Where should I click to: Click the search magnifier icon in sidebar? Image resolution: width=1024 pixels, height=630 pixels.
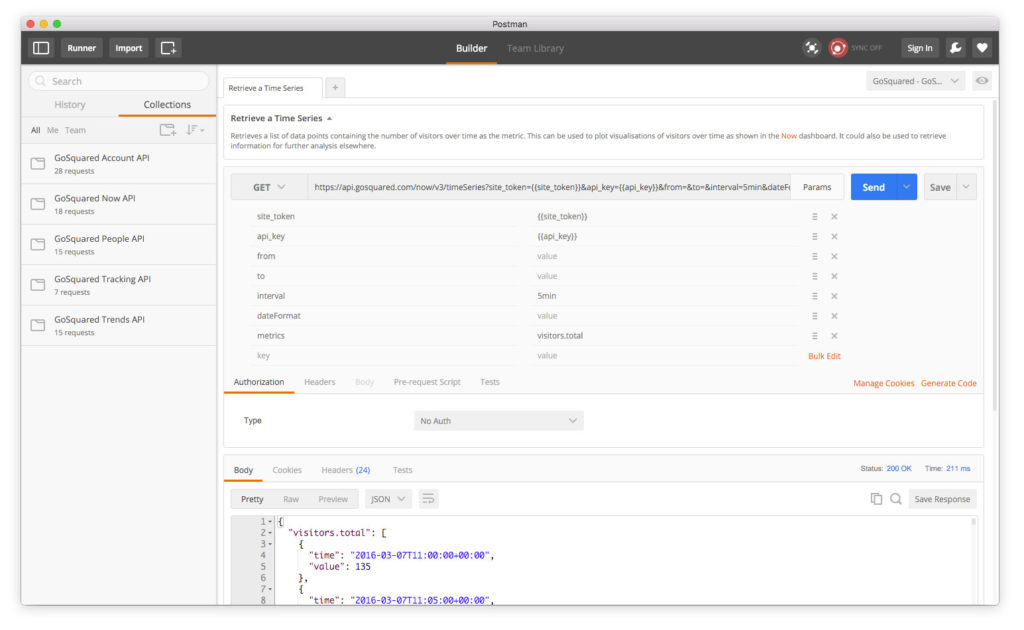[40, 81]
